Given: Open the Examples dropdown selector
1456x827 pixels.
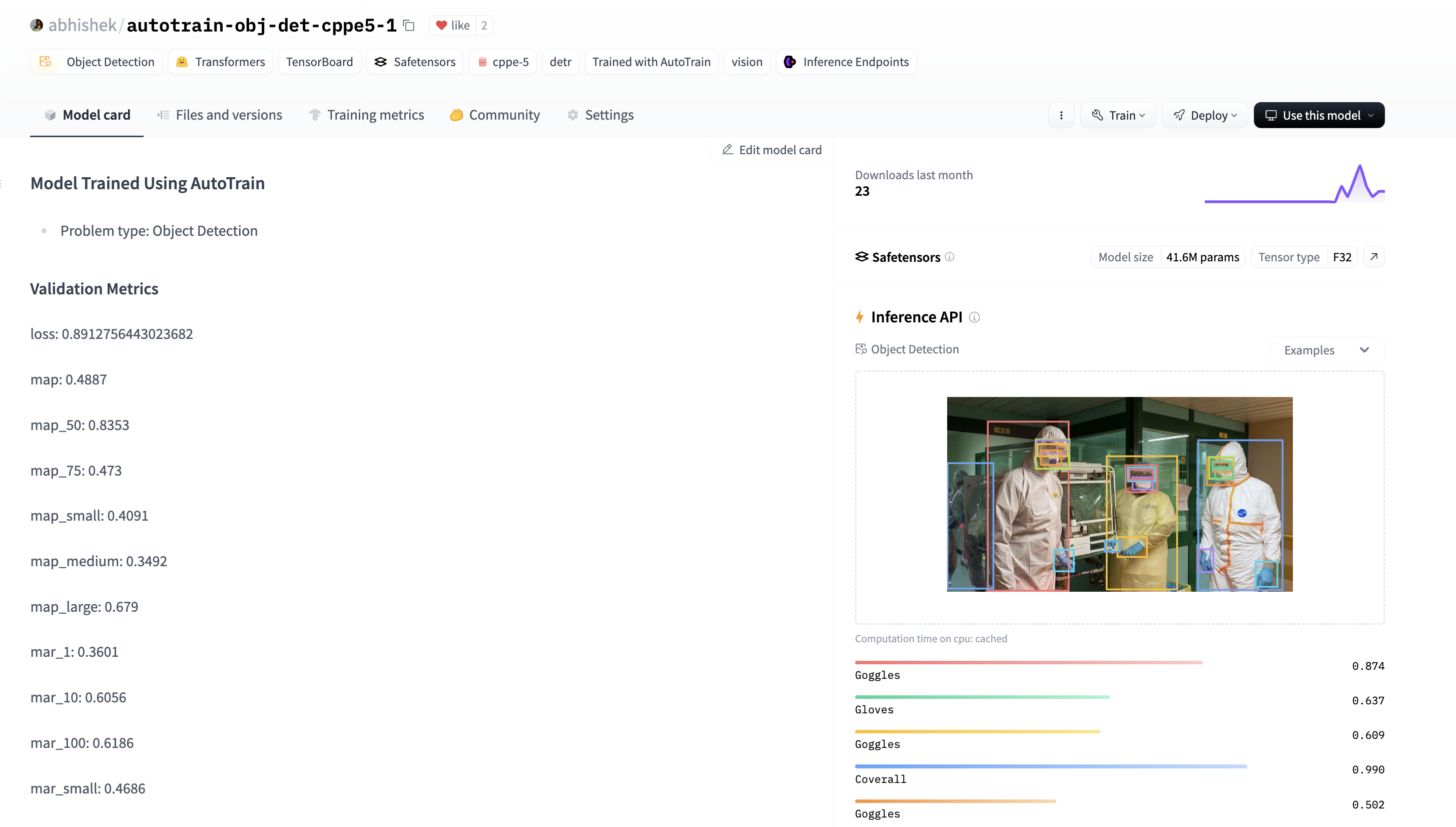Looking at the screenshot, I should coord(1326,350).
